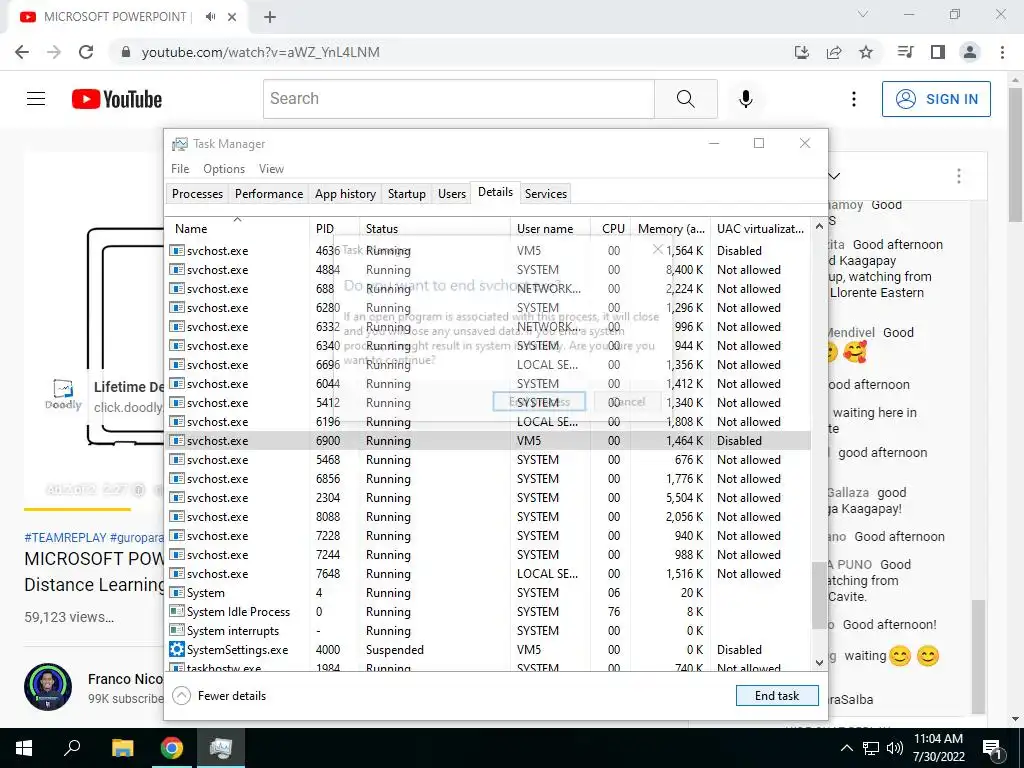Viewport: 1024px width, 768px height.
Task: Switch to the Performance tab
Action: tap(269, 194)
